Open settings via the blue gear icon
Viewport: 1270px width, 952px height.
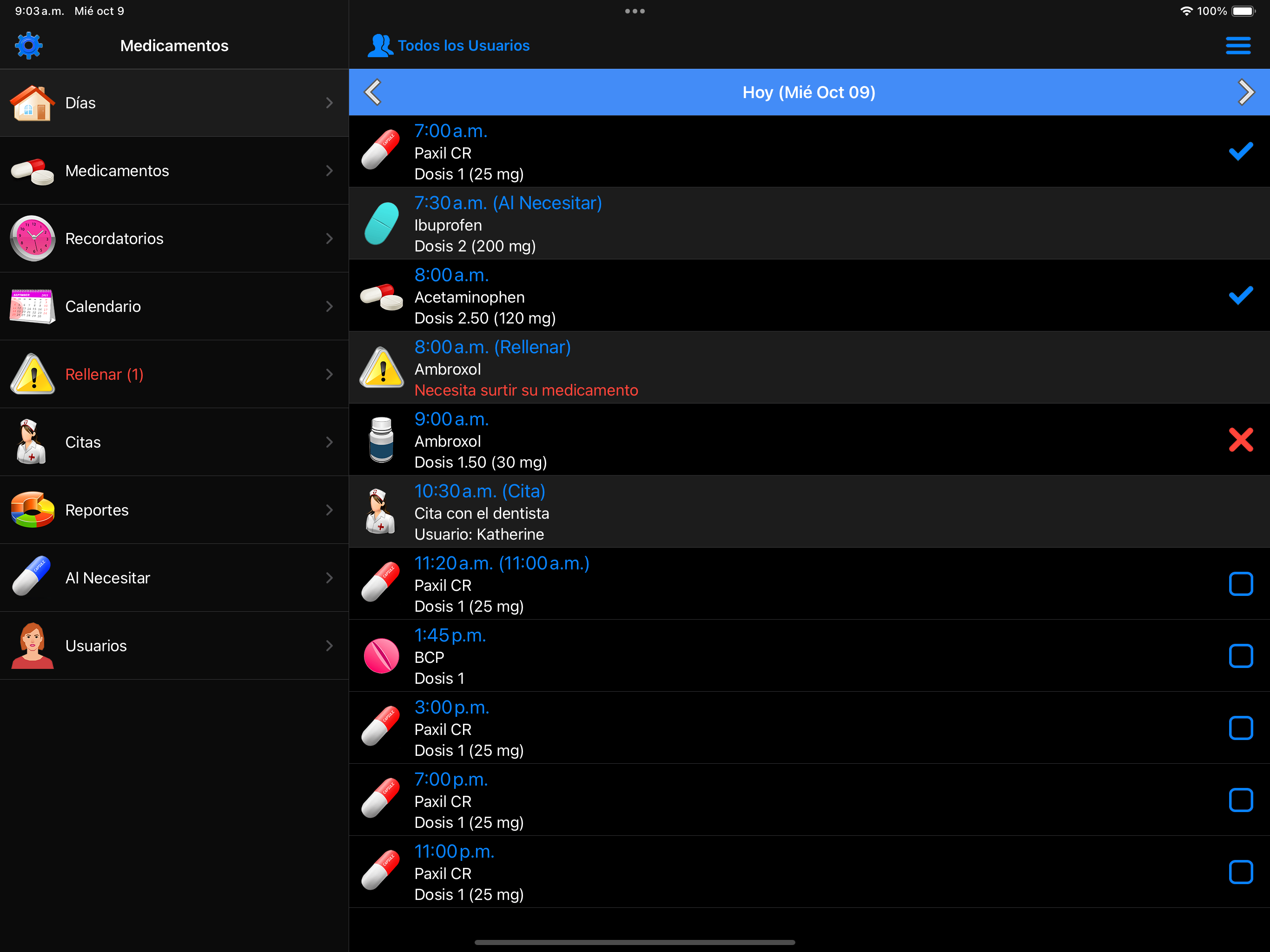click(x=29, y=46)
